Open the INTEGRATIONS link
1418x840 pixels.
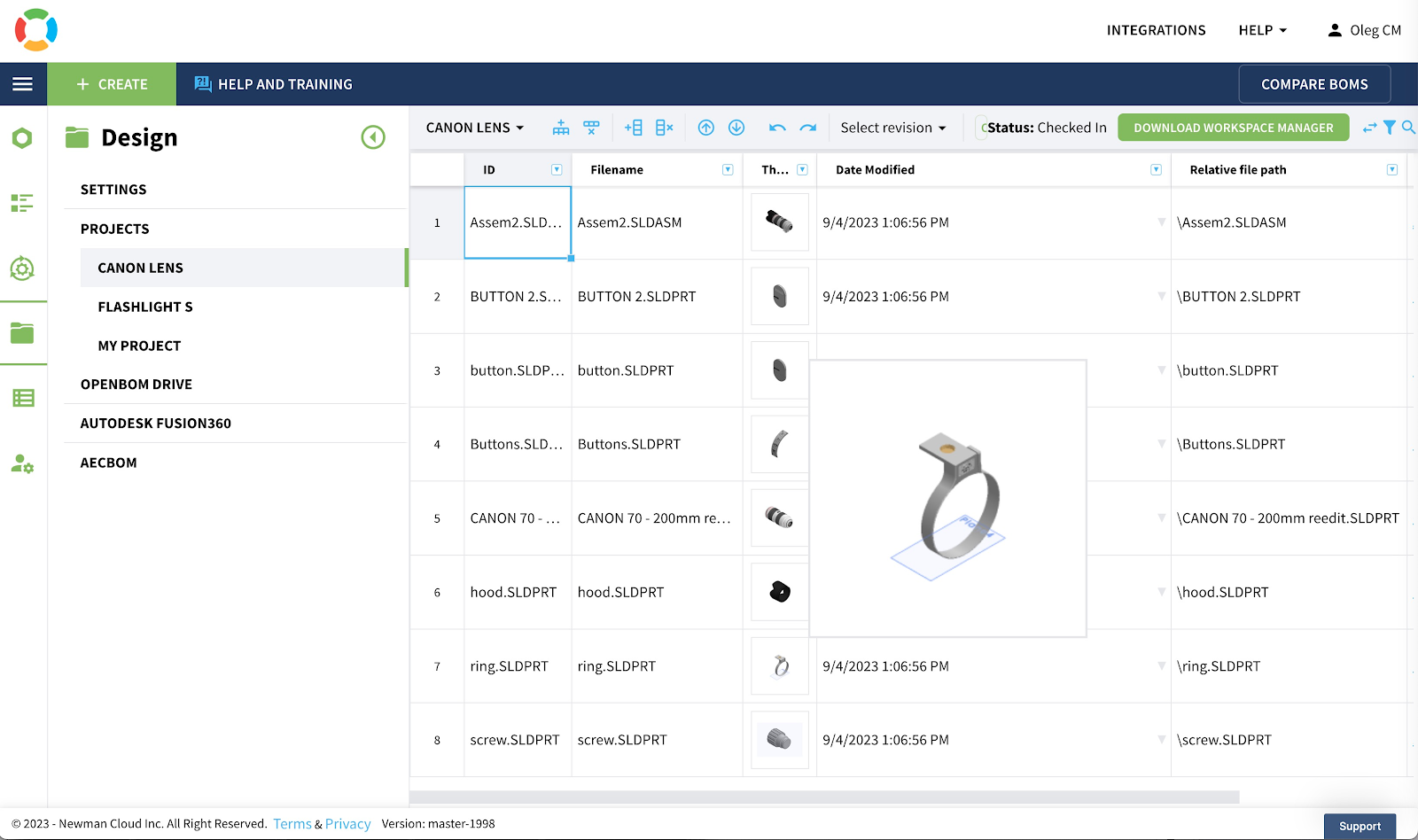1157,30
